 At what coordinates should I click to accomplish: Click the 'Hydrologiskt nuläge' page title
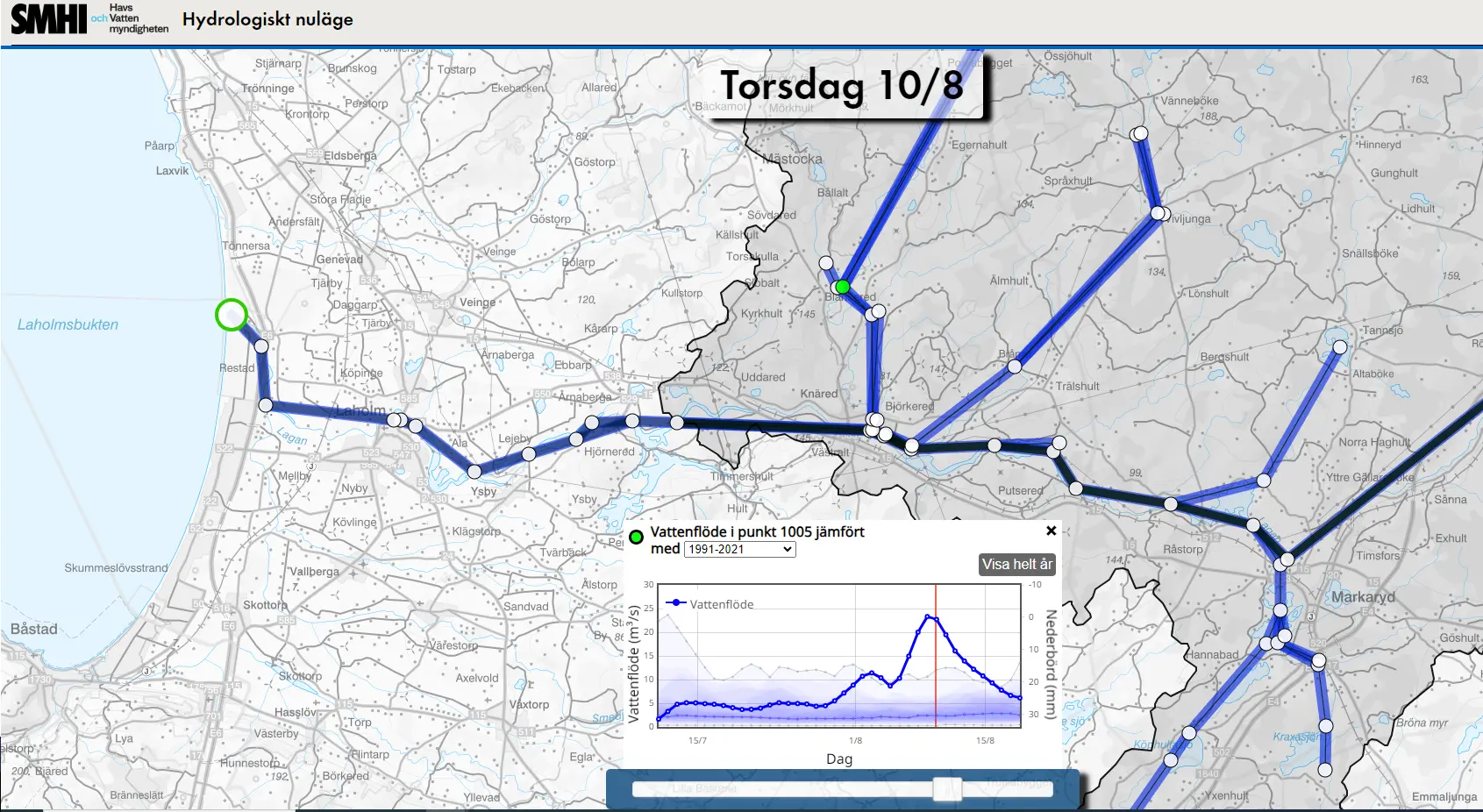pos(267,19)
